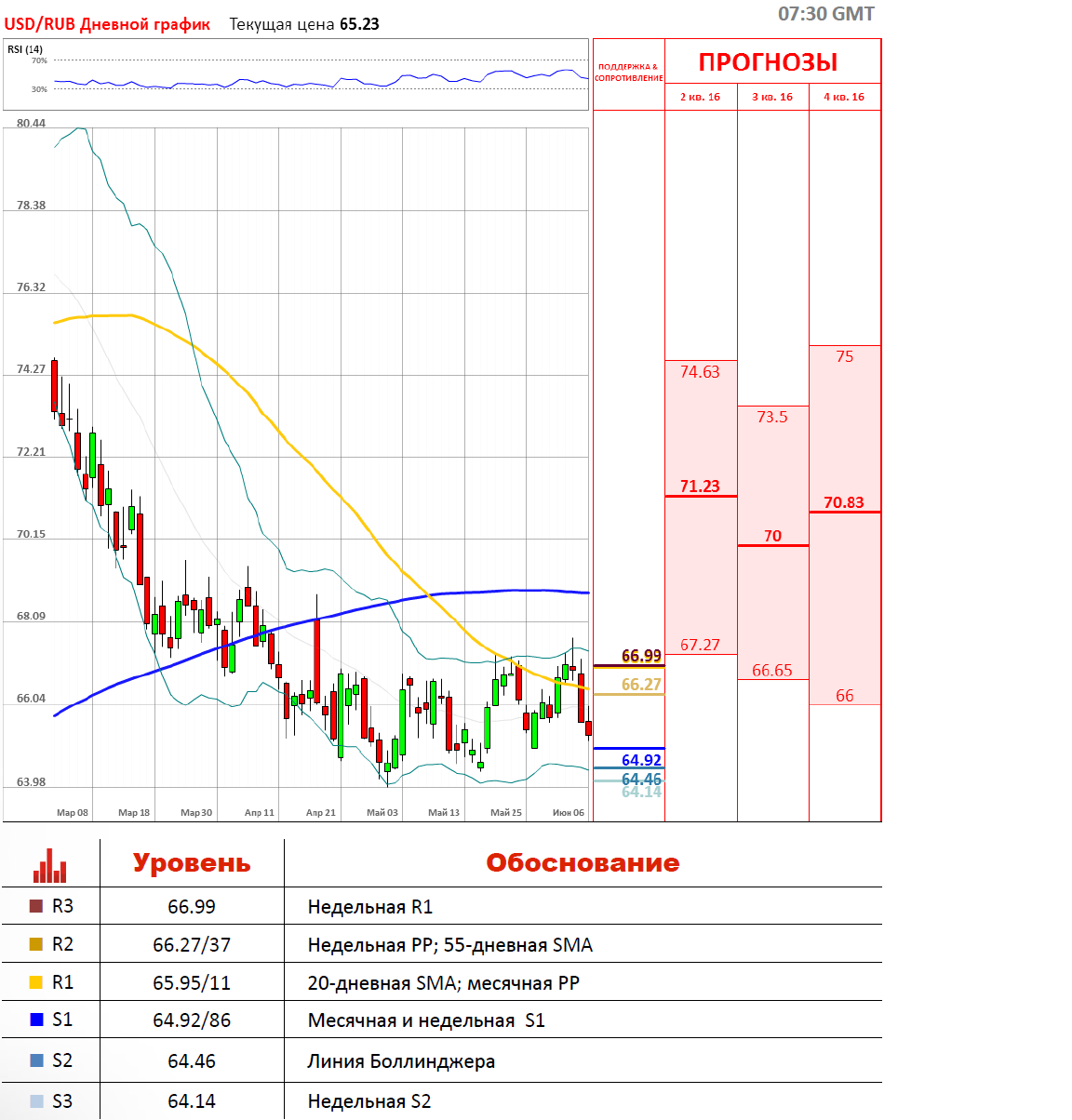Click the S1 blue color swatch
Viewport: 1072px width, 1120px height.
coord(36,1020)
